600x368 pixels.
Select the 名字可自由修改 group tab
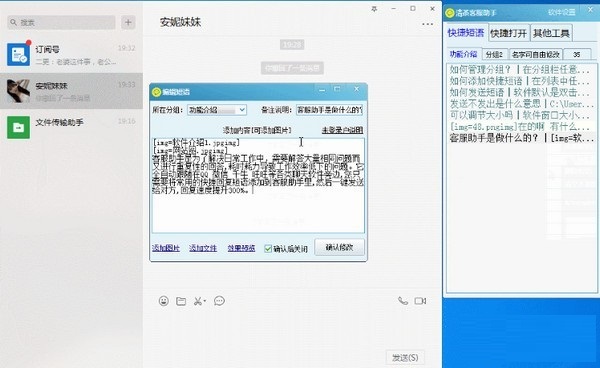(536, 55)
